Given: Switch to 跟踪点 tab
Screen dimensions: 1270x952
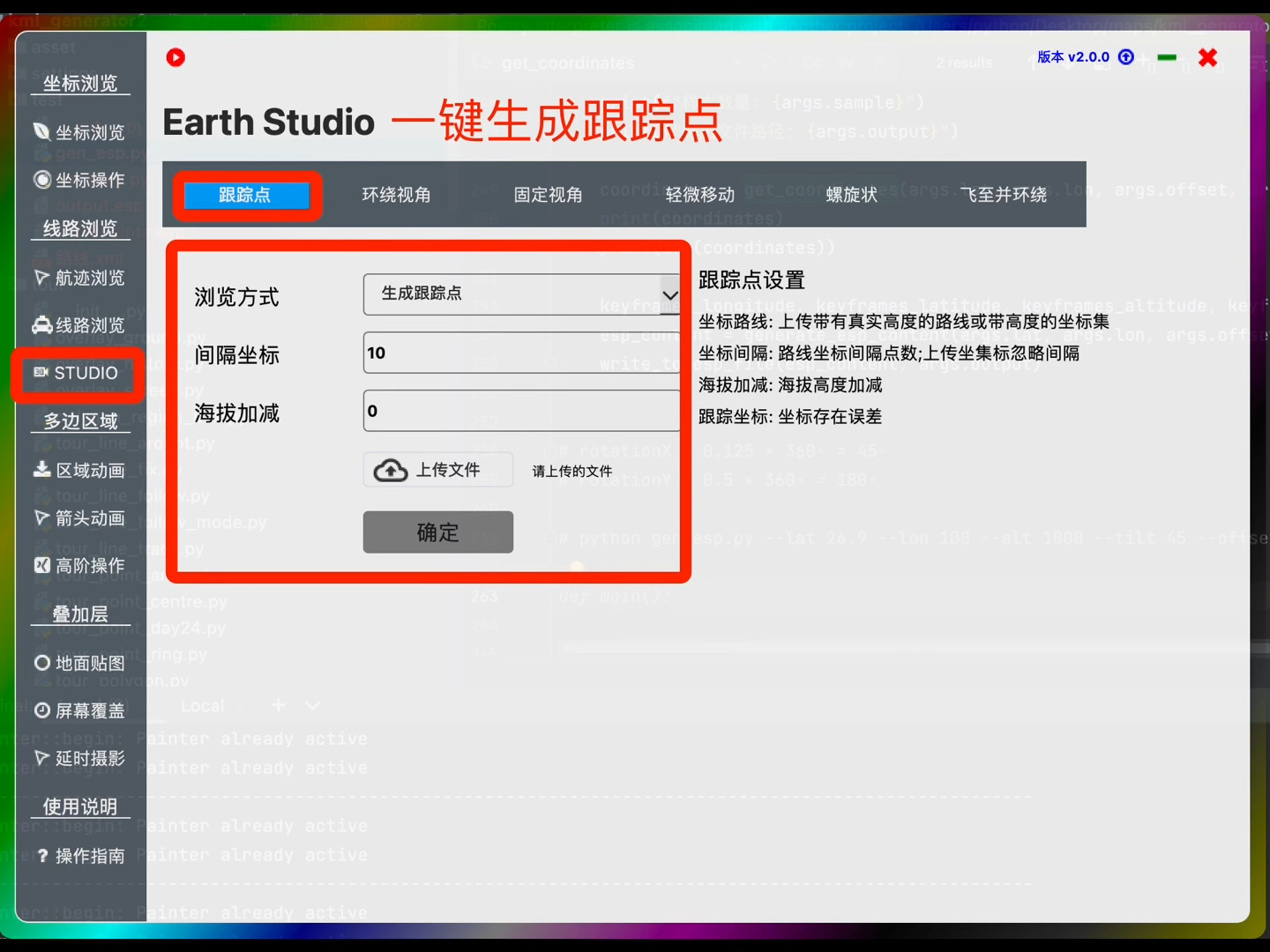Looking at the screenshot, I should pyautogui.click(x=246, y=195).
